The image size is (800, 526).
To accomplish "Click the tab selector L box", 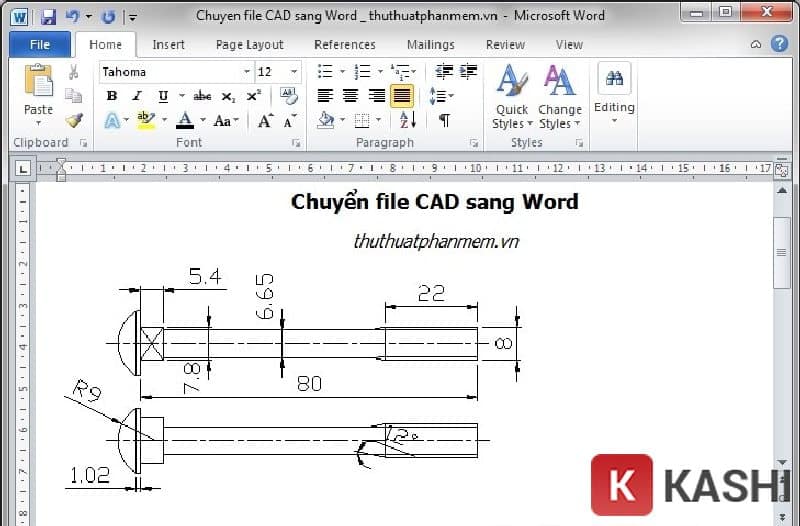I will [22, 169].
